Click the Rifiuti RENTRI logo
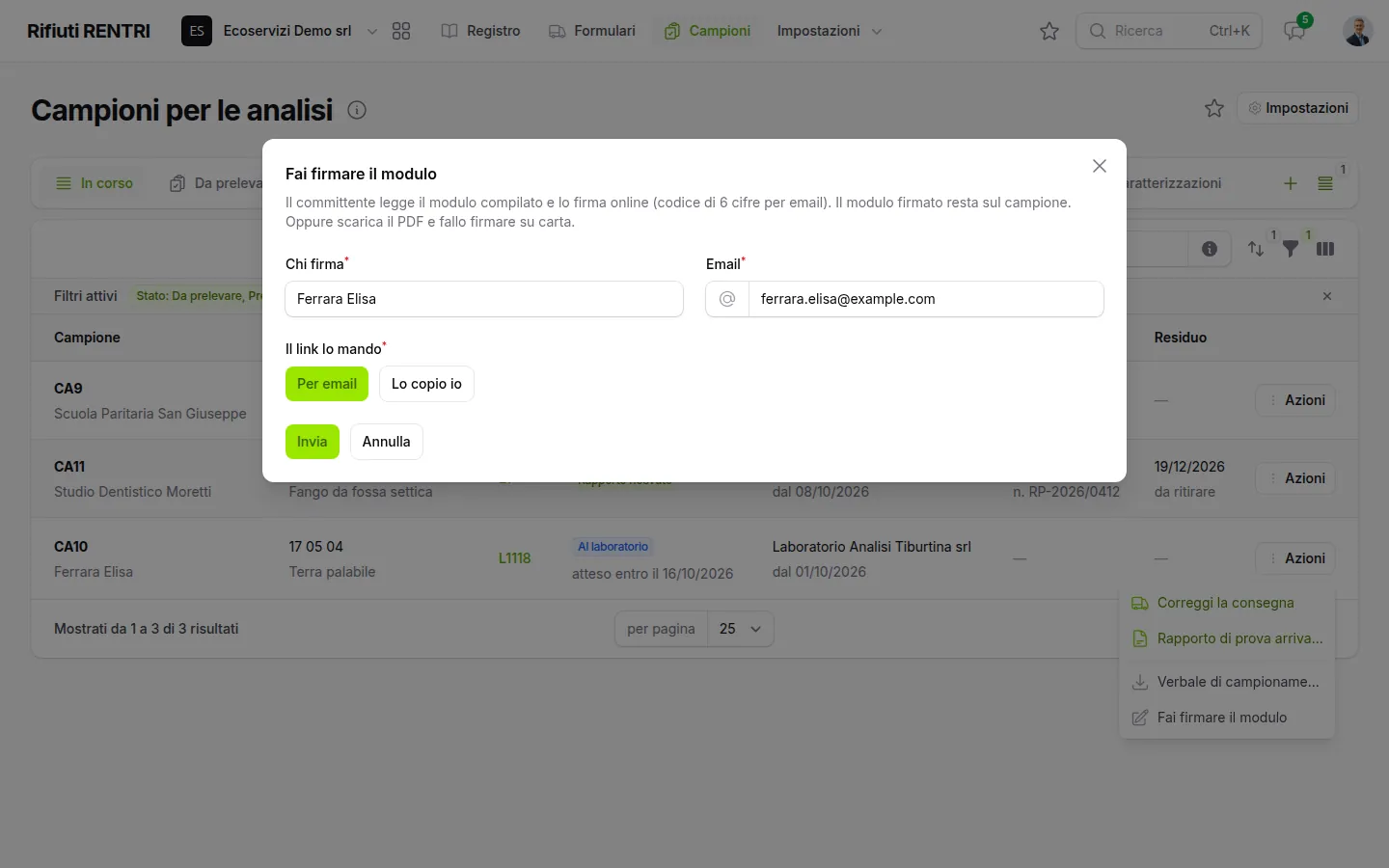 [89, 31]
